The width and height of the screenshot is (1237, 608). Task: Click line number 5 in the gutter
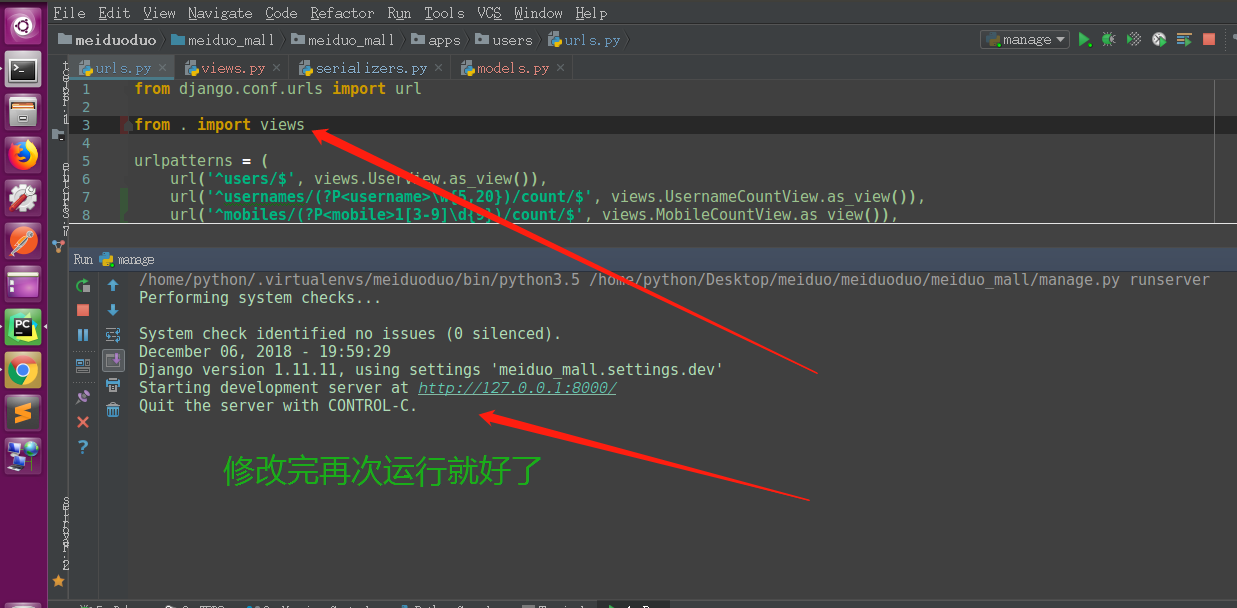click(86, 160)
